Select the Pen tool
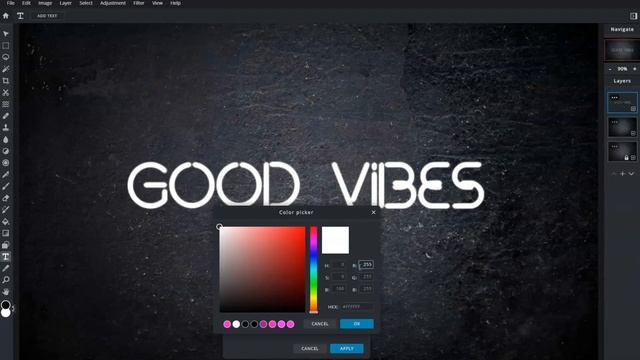This screenshot has width=640, height=360. click(x=6, y=175)
